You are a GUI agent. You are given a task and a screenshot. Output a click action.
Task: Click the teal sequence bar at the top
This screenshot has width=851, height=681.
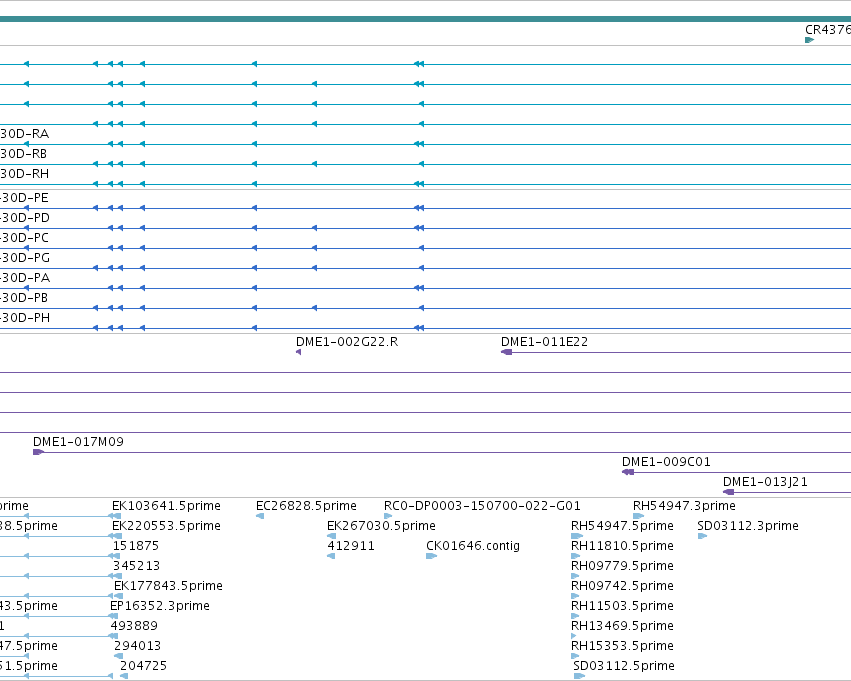point(426,19)
